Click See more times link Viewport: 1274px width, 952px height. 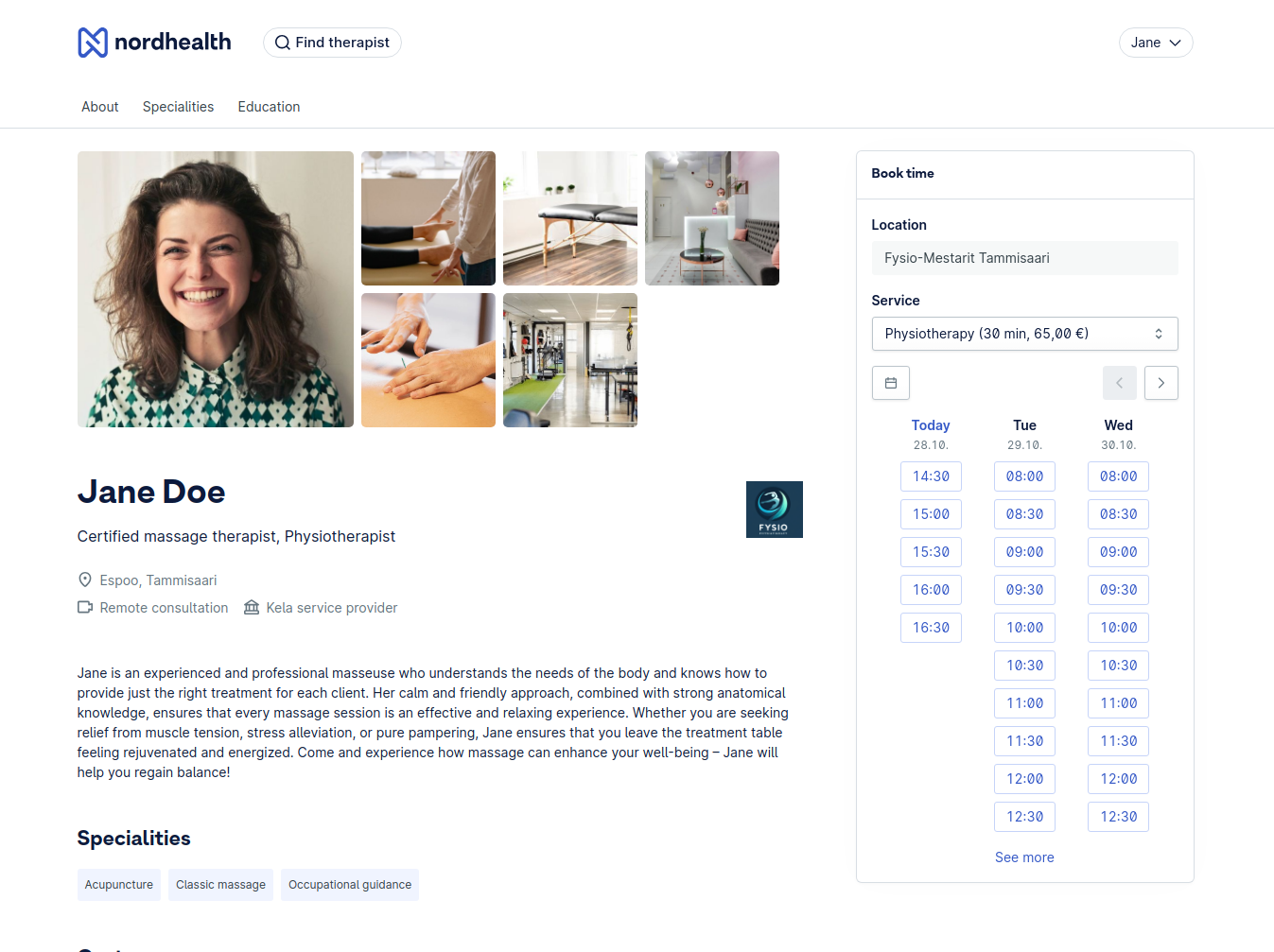[1024, 857]
